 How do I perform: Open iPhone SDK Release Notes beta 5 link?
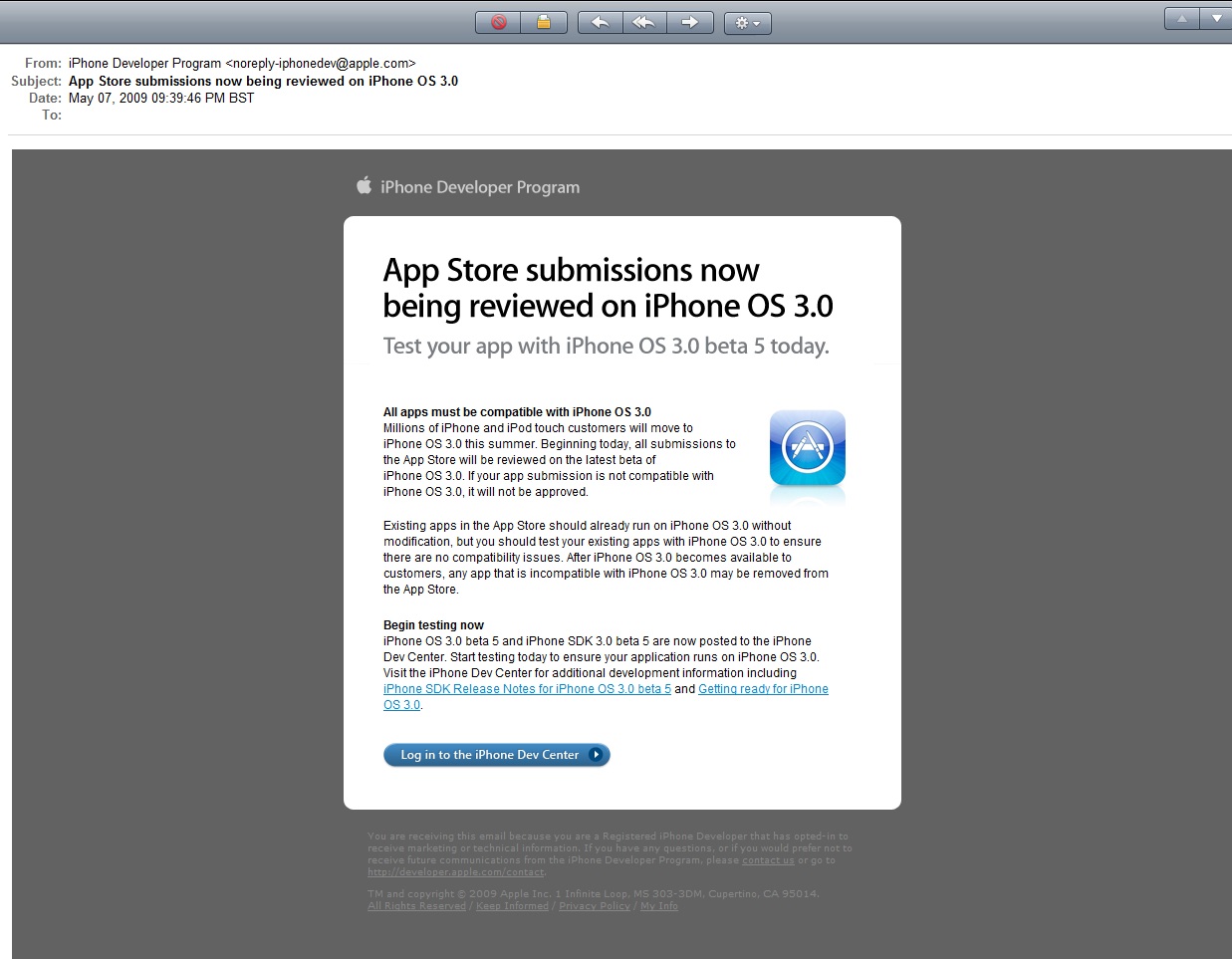[527, 689]
